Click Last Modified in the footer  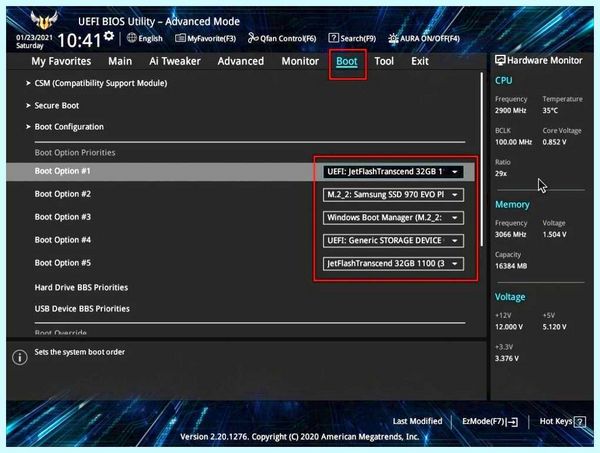coord(417,421)
